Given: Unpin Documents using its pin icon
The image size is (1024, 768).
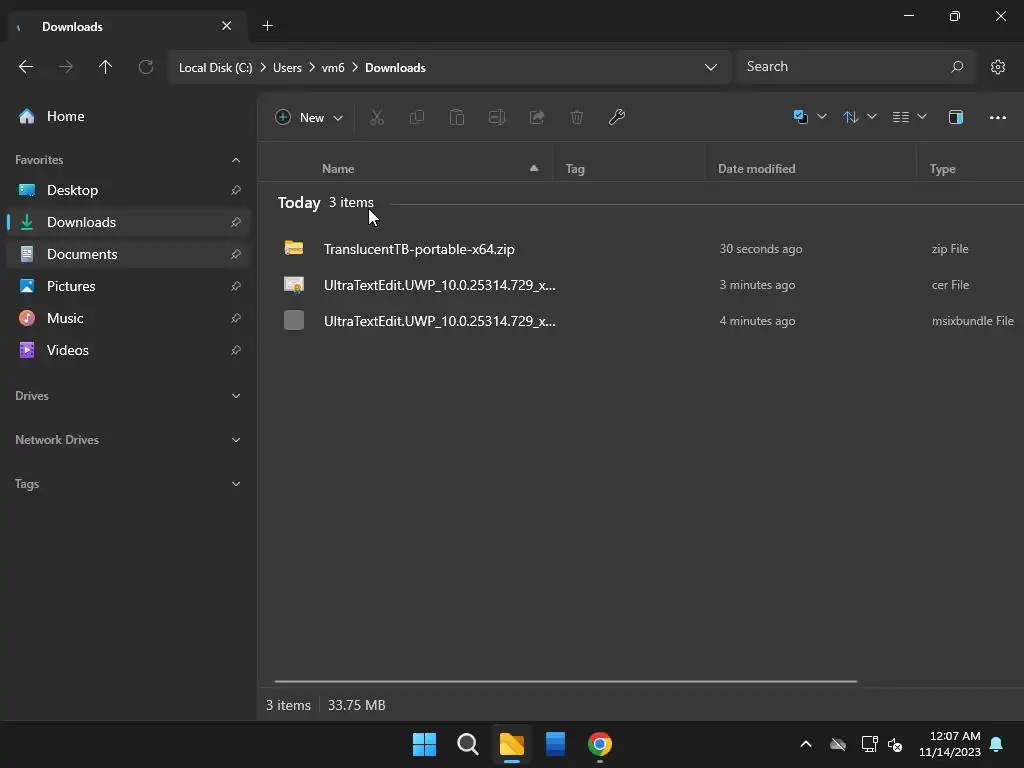Looking at the screenshot, I should (236, 254).
